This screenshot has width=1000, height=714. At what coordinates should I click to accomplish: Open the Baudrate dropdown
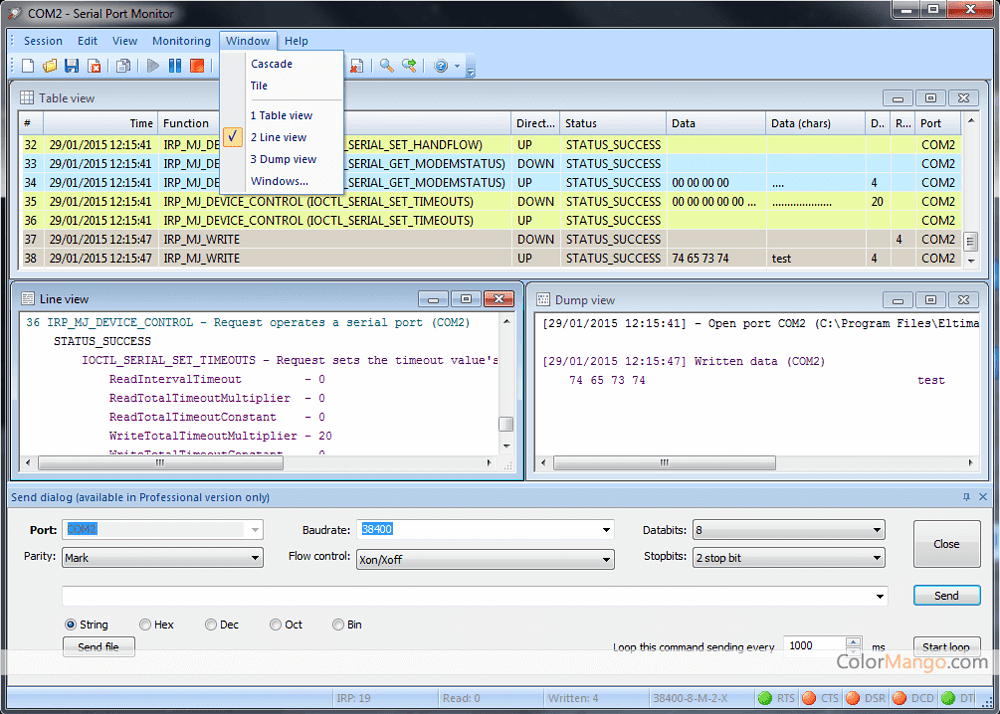(x=606, y=530)
